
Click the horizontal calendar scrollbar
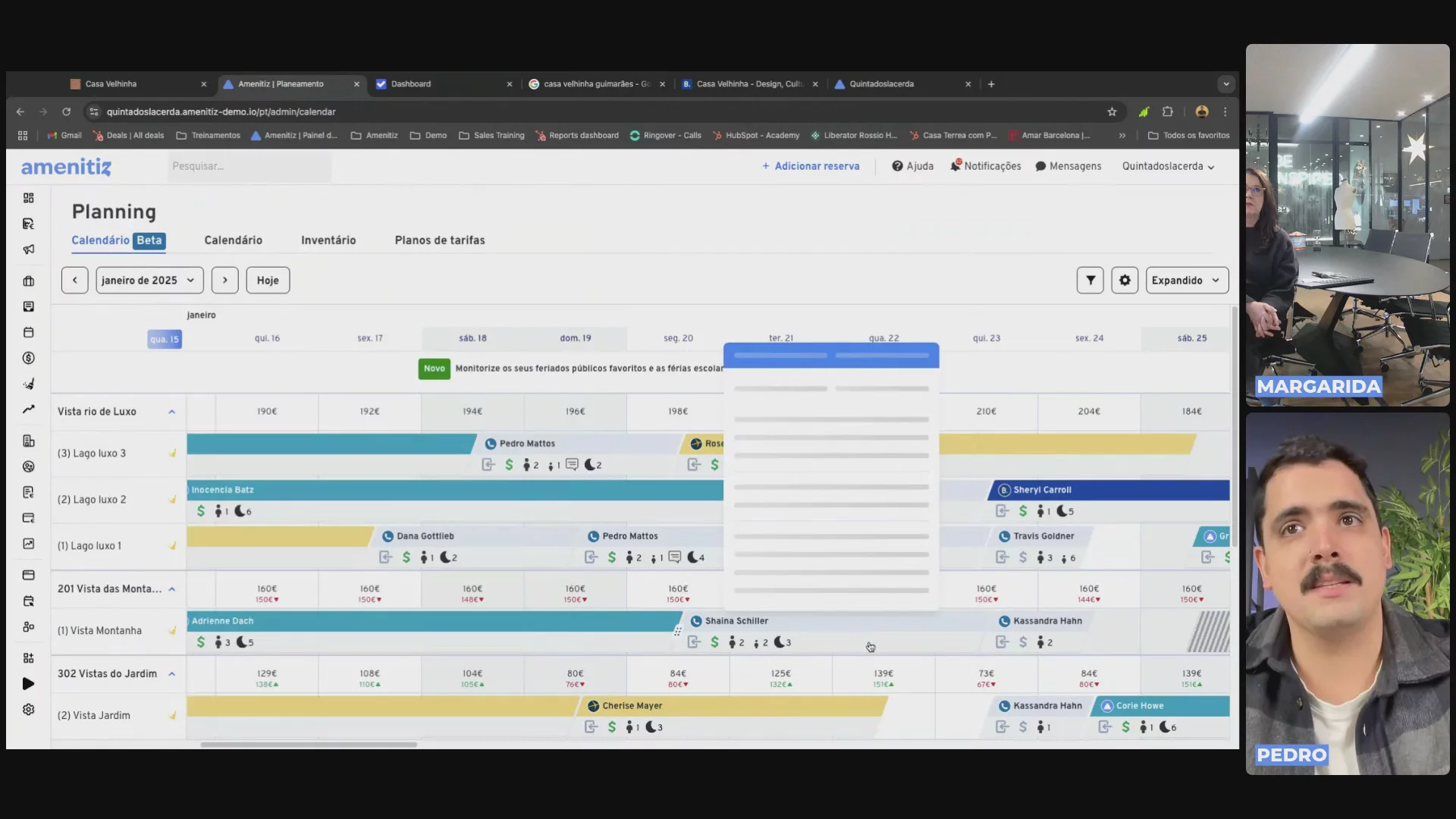point(309,745)
